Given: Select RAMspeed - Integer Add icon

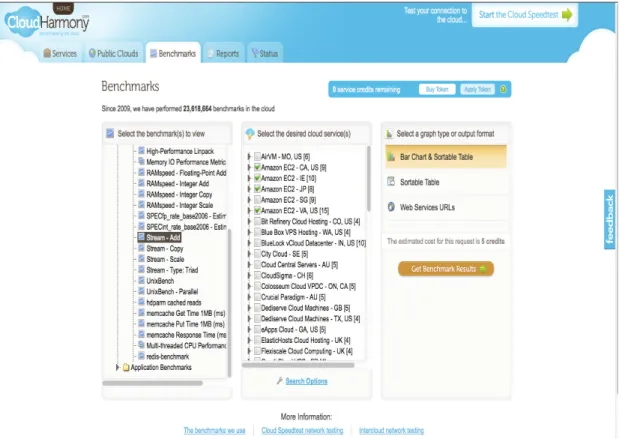Looking at the screenshot, I should pyautogui.click(x=141, y=183).
